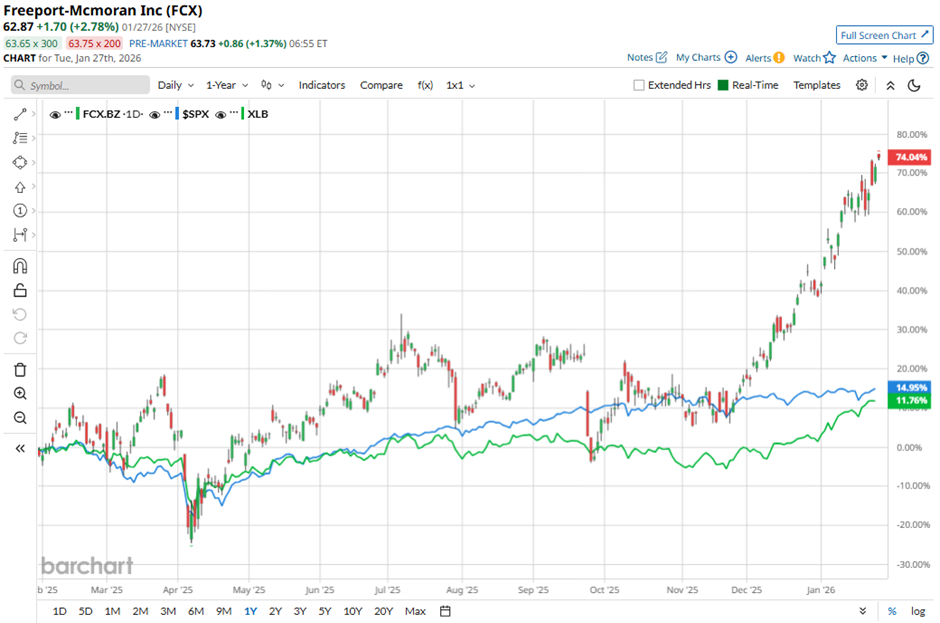Open the custom date range calendar icon
Screen dimensions: 940x623
point(445,611)
